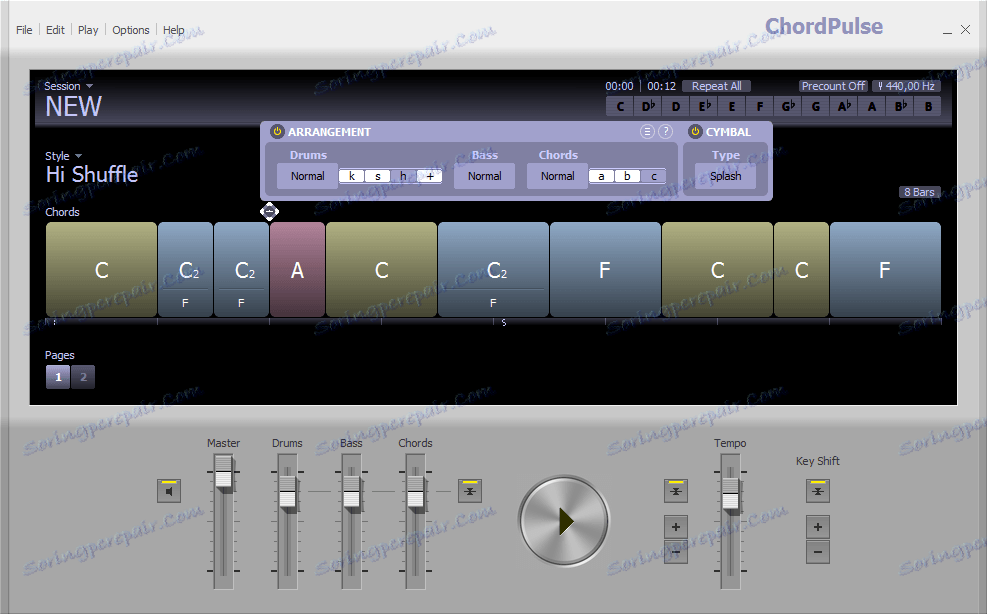The height and width of the screenshot is (614, 987).
Task: Click the Hi Shuffle style name
Action: coord(92,174)
